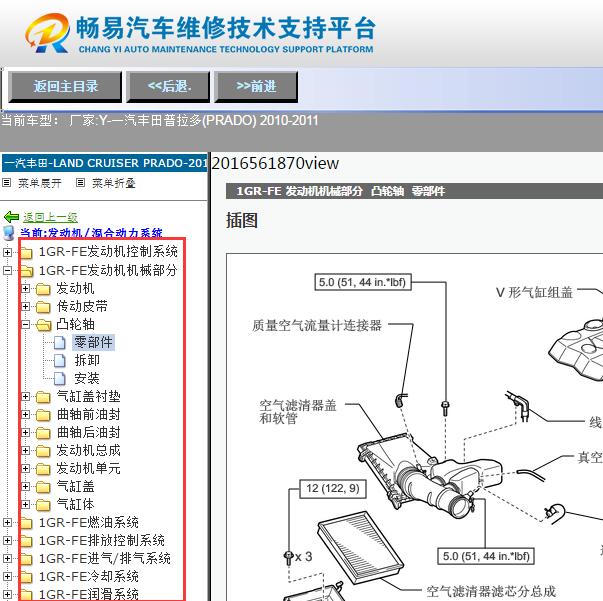This screenshot has height=601, width=603.
Task: Expand the 发动机 subfolder
Action: (x=25, y=288)
